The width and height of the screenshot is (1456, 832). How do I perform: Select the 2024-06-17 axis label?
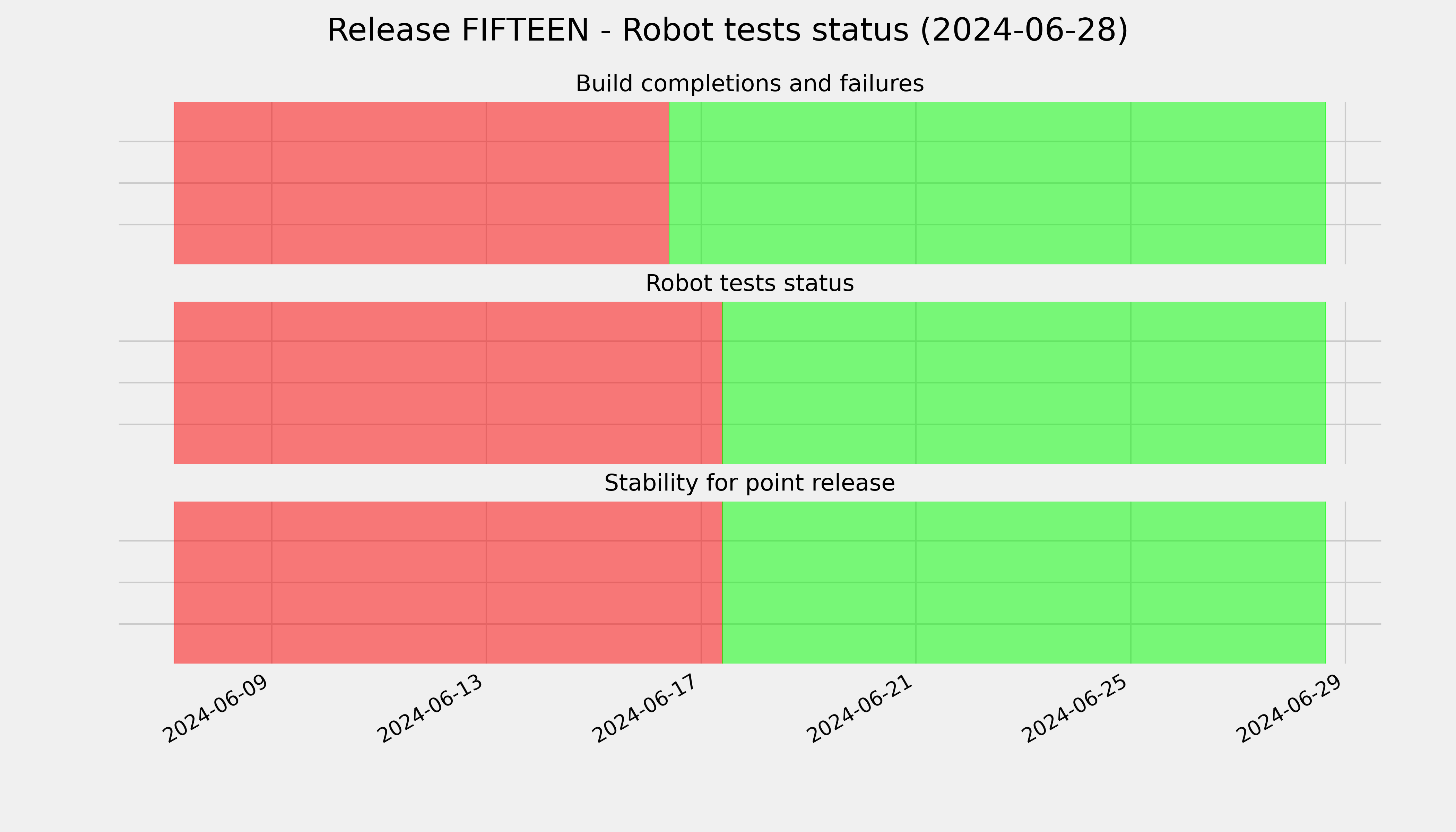click(x=646, y=709)
